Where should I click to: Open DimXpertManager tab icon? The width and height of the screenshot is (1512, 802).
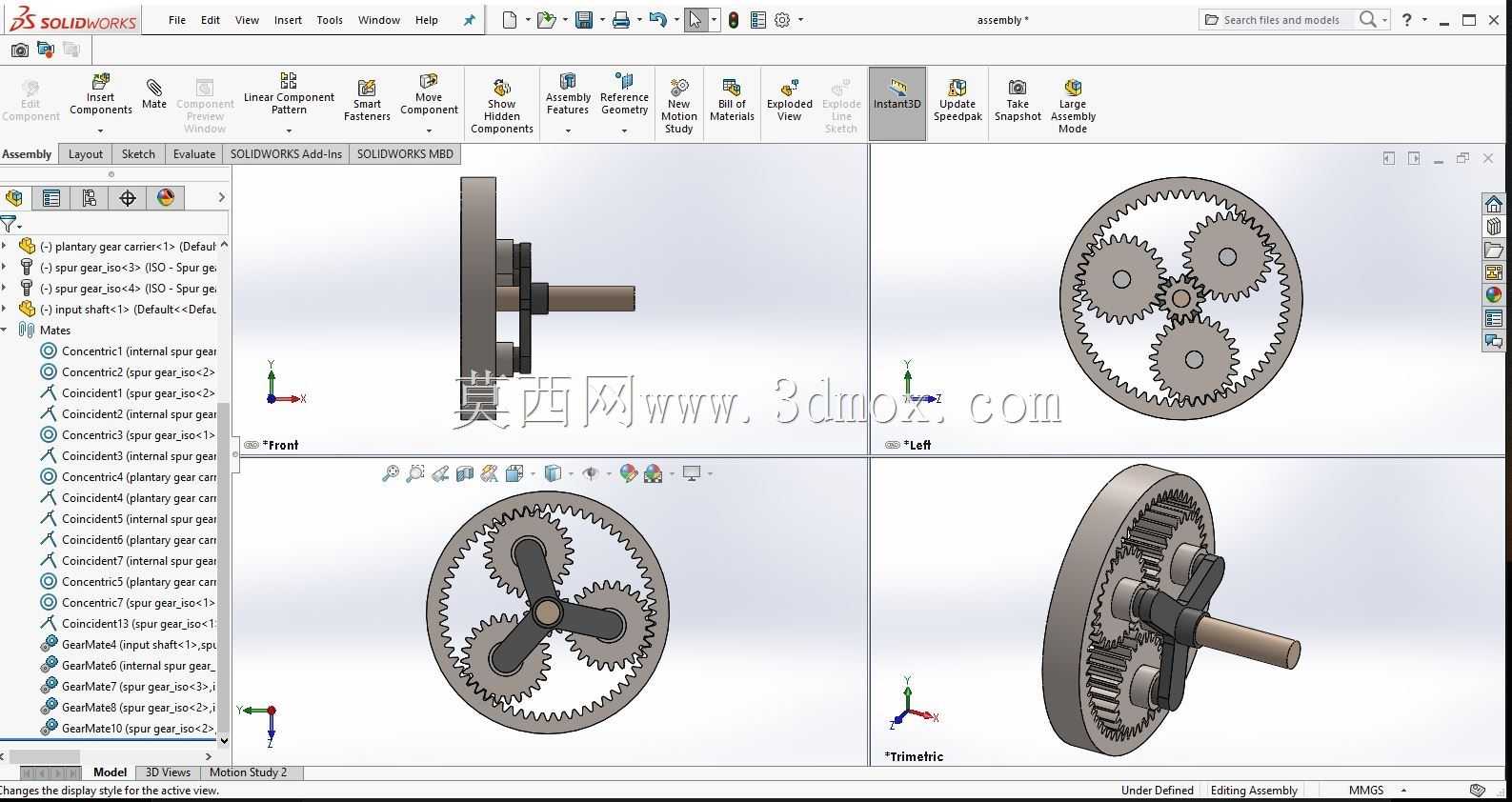tap(128, 198)
